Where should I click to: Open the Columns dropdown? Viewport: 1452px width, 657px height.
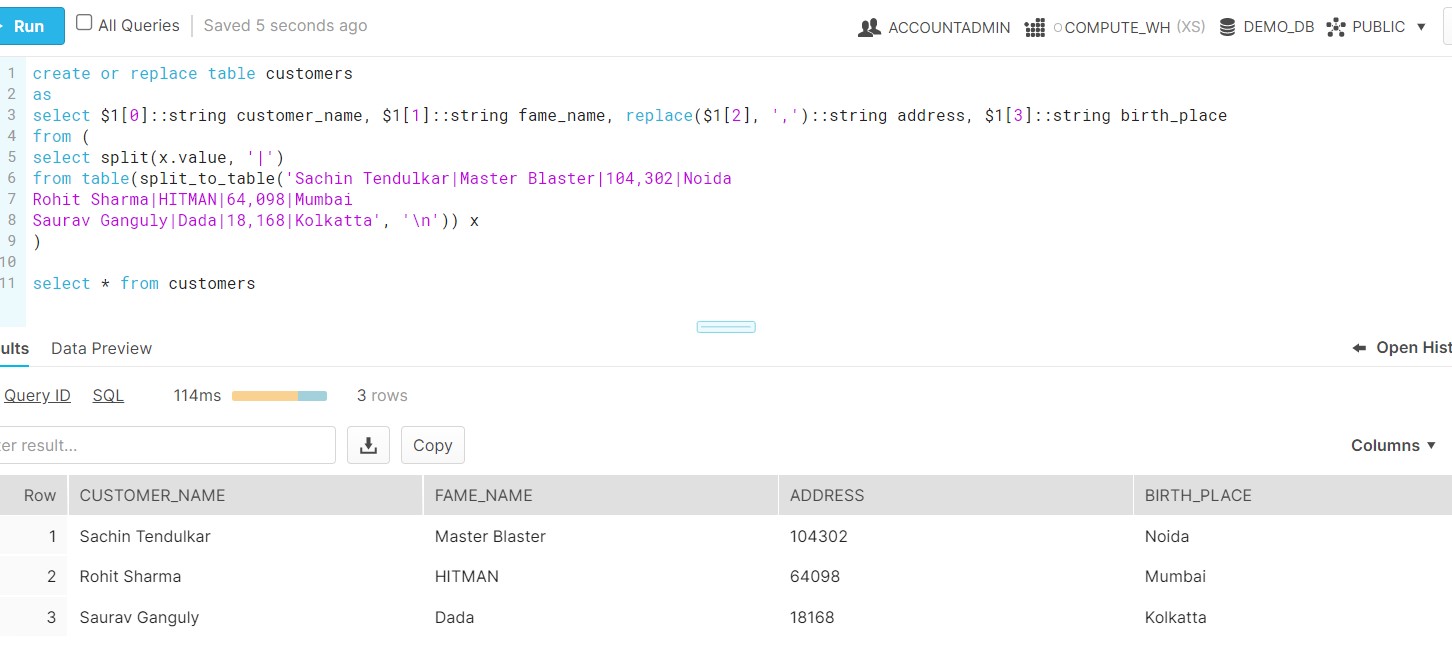pos(1393,445)
